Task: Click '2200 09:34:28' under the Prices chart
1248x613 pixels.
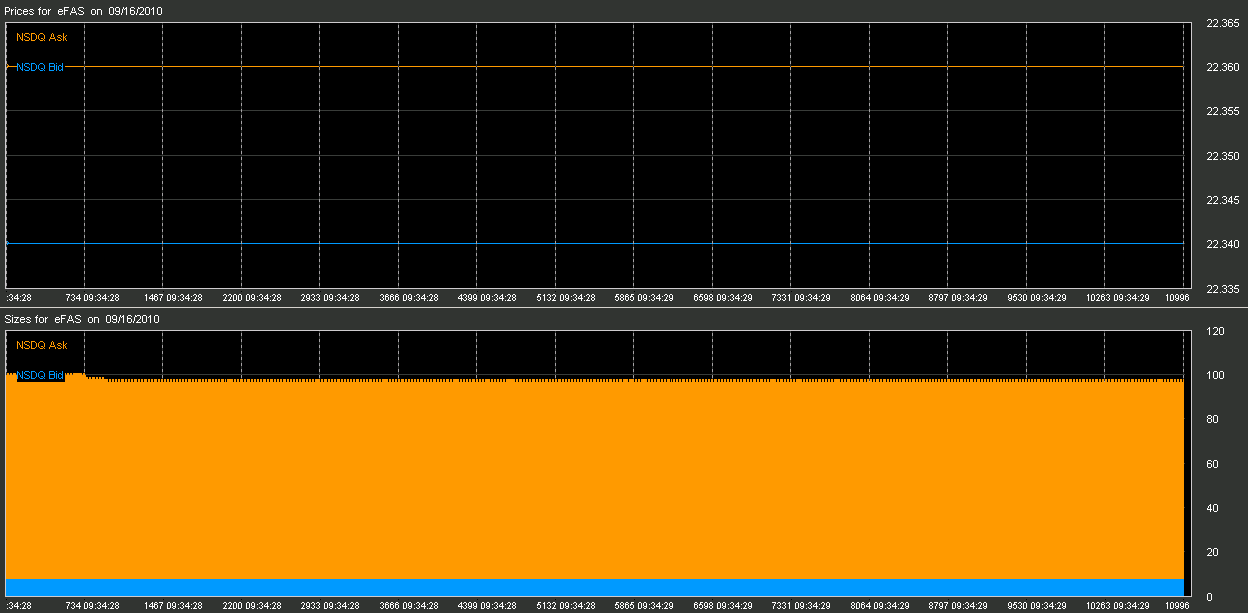Action: (252, 298)
